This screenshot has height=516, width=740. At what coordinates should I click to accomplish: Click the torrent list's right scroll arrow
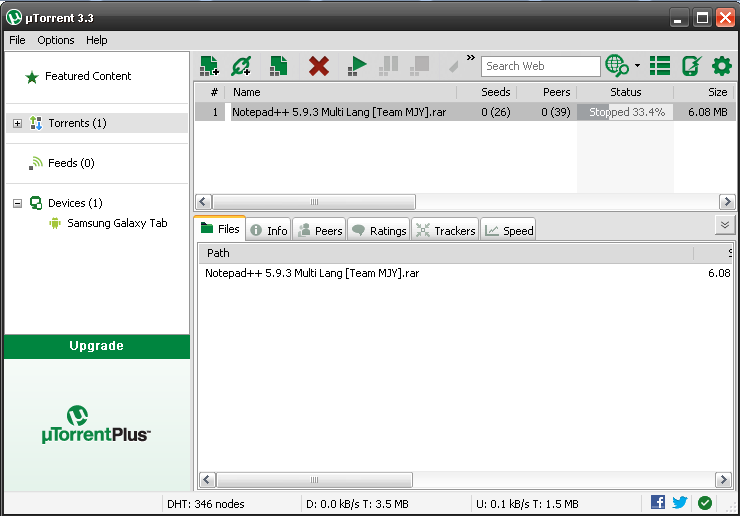[x=727, y=202]
